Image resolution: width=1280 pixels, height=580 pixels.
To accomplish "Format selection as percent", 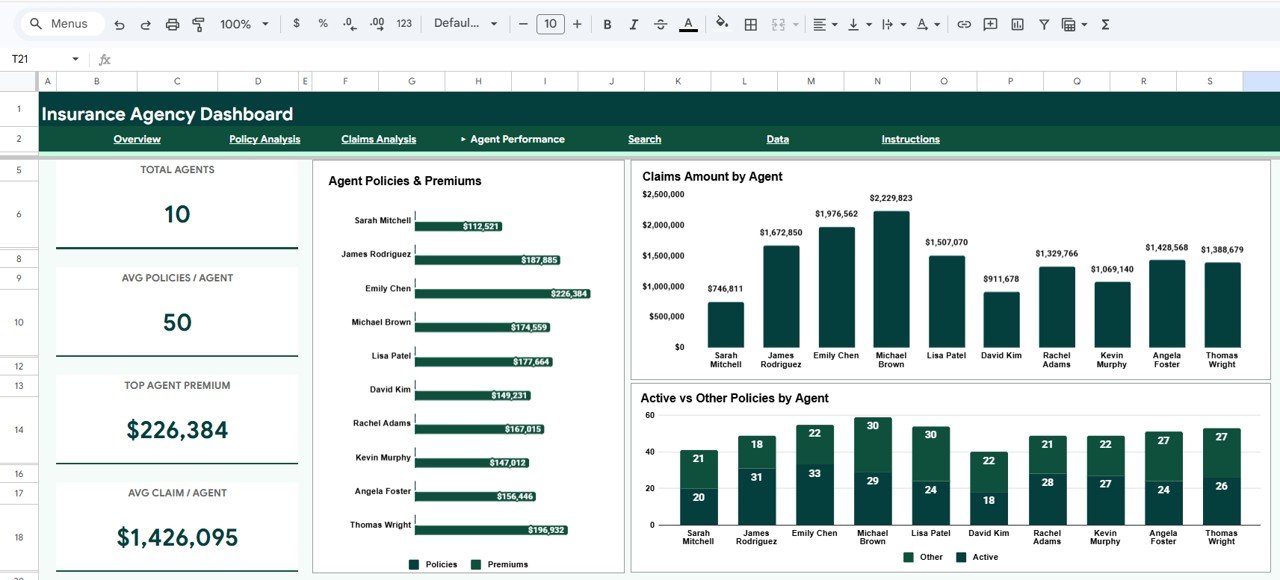I will tap(321, 23).
